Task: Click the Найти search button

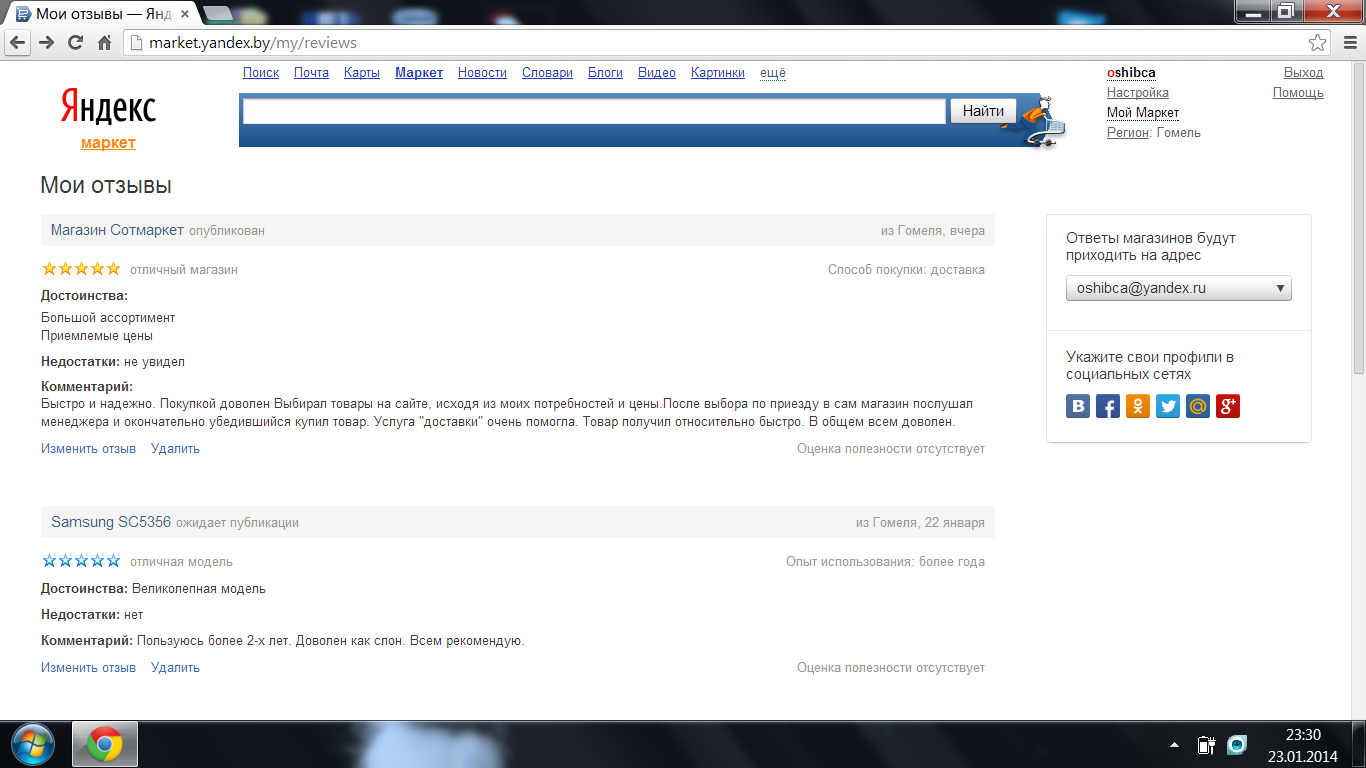Action: 983,111
